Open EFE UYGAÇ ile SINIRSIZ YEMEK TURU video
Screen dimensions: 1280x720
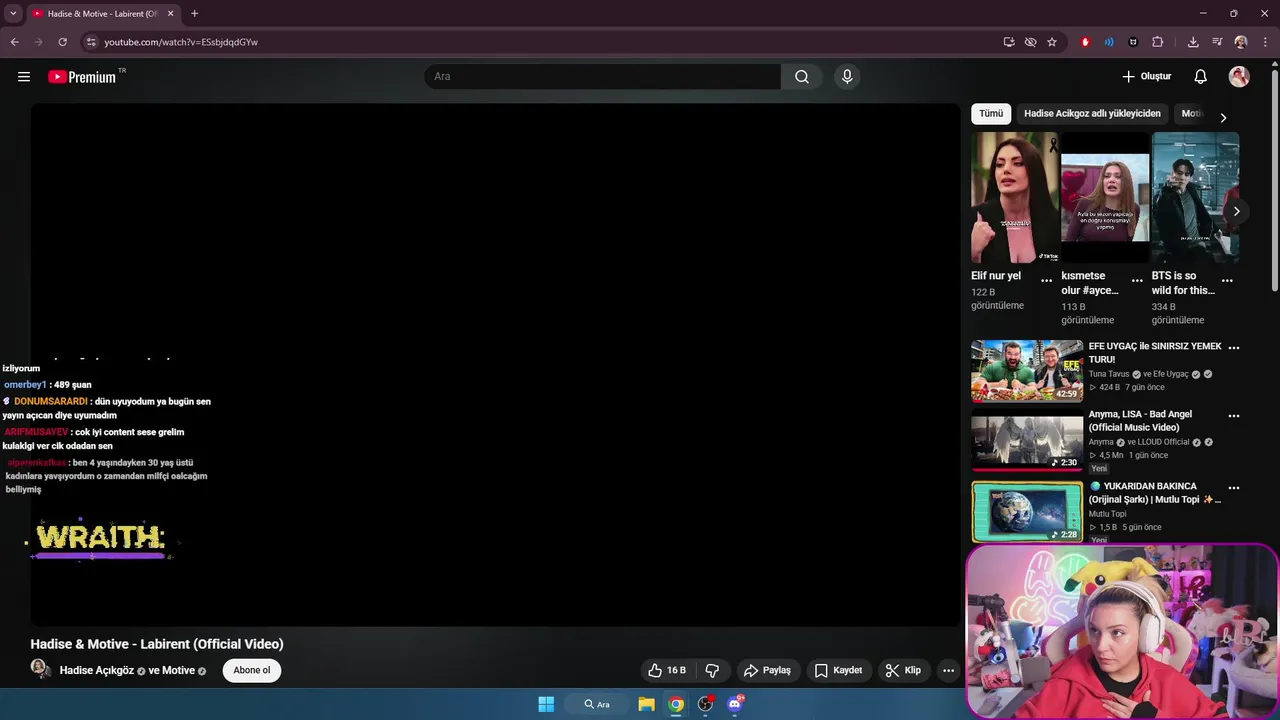[1155, 352]
